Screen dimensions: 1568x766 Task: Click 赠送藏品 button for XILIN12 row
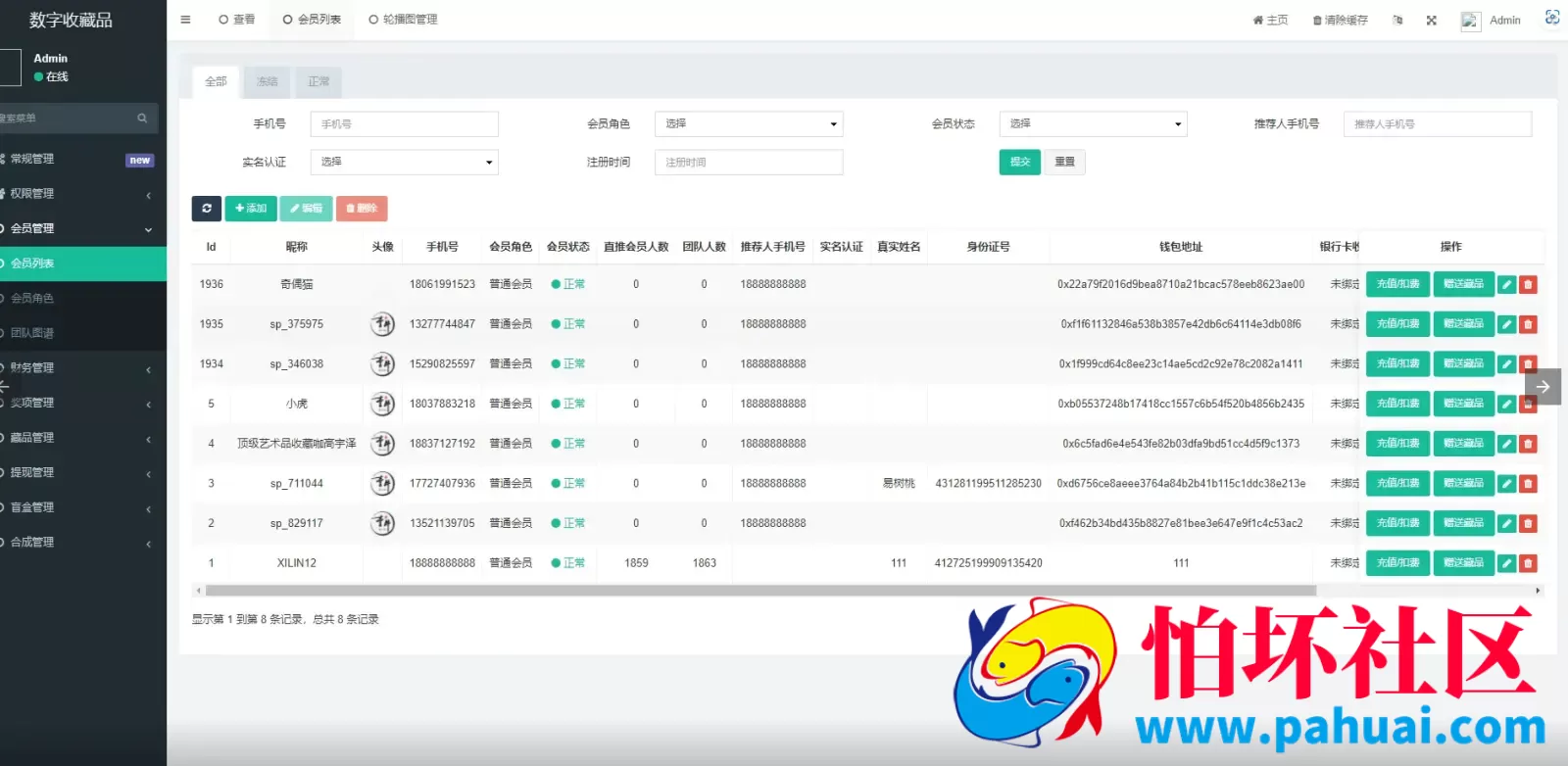click(x=1463, y=563)
